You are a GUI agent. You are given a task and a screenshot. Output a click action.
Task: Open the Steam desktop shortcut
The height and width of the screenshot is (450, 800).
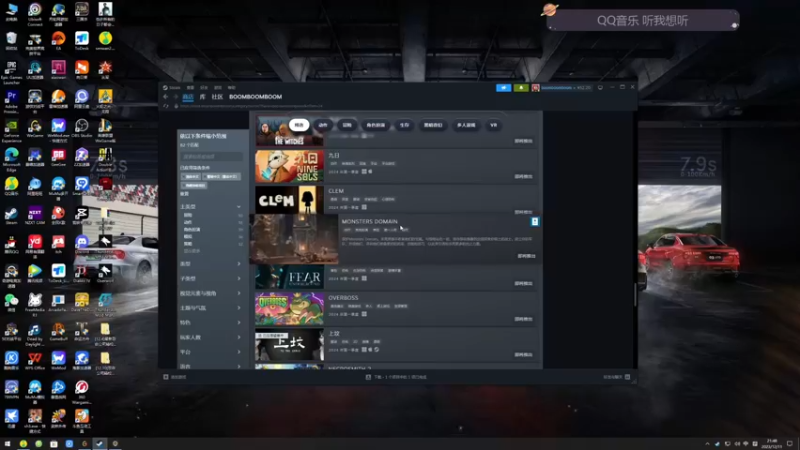(11, 216)
